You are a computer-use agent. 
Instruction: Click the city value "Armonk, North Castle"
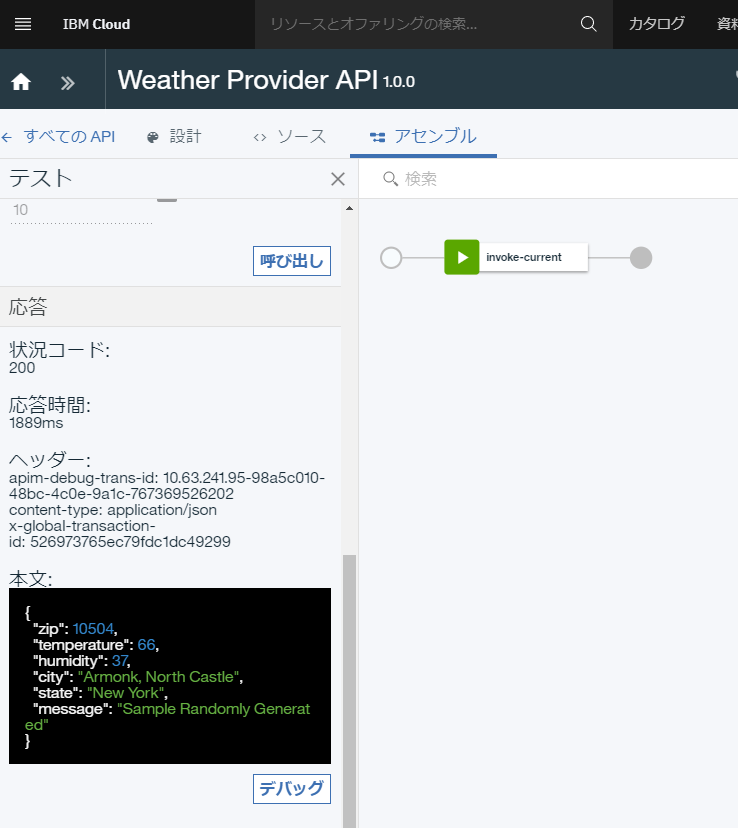[x=158, y=677]
